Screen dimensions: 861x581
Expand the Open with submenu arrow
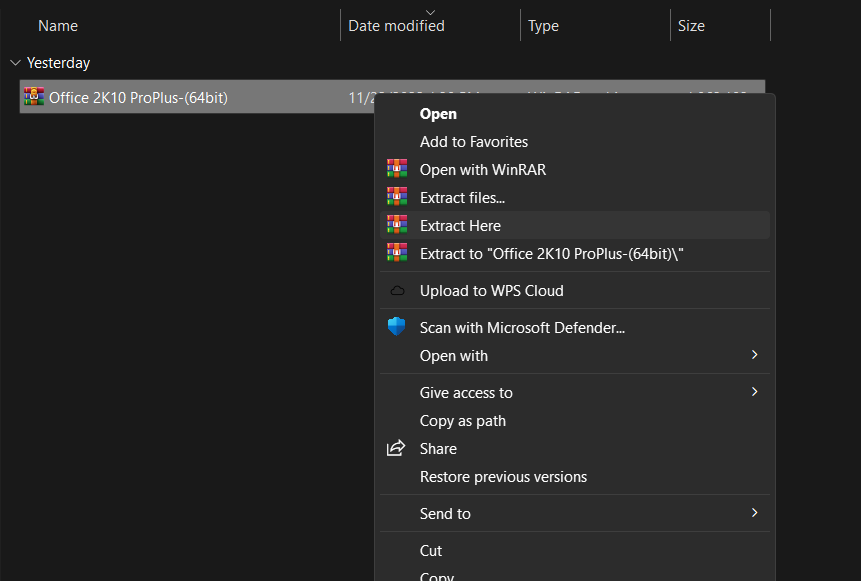pyautogui.click(x=754, y=355)
